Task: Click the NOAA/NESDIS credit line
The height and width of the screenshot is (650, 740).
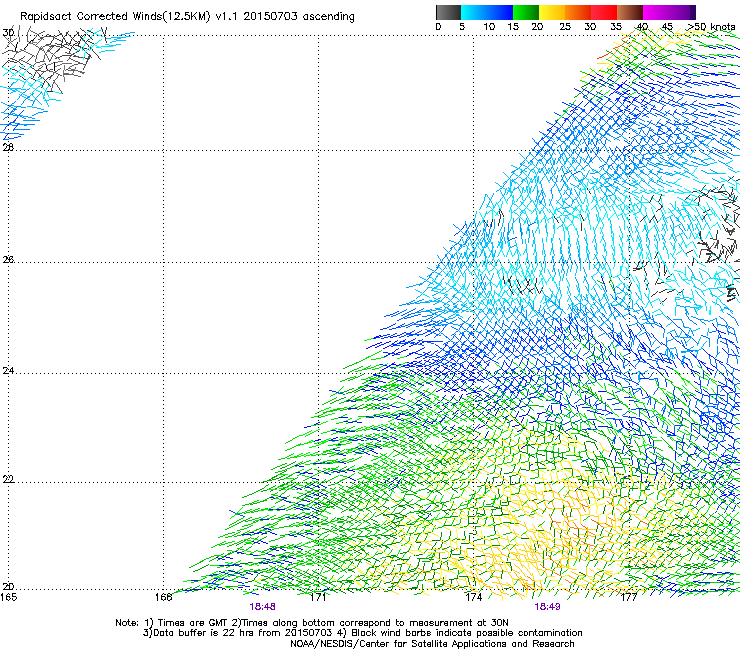Action: click(x=432, y=643)
